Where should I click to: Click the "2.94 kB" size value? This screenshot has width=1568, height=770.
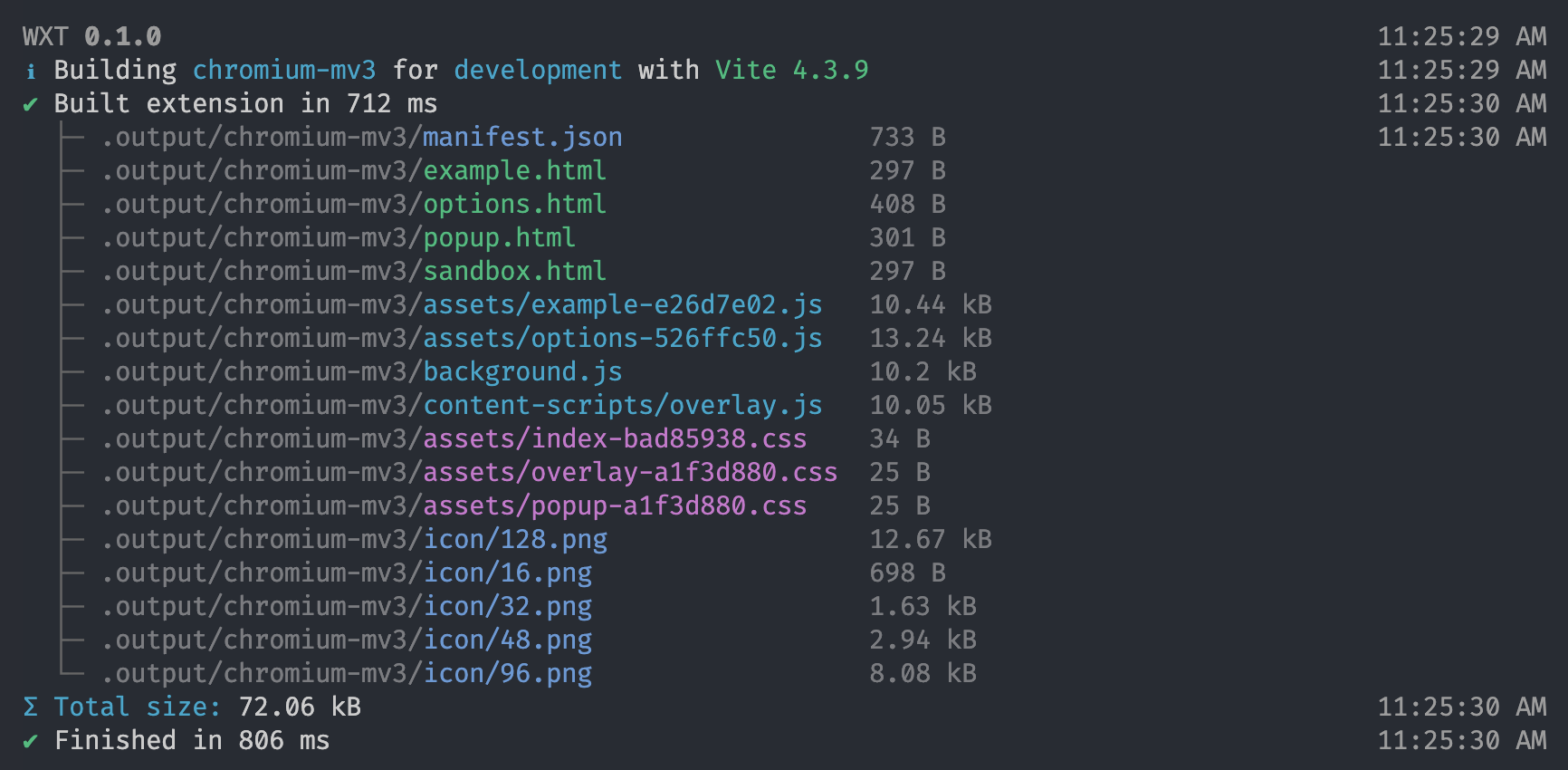click(x=923, y=640)
